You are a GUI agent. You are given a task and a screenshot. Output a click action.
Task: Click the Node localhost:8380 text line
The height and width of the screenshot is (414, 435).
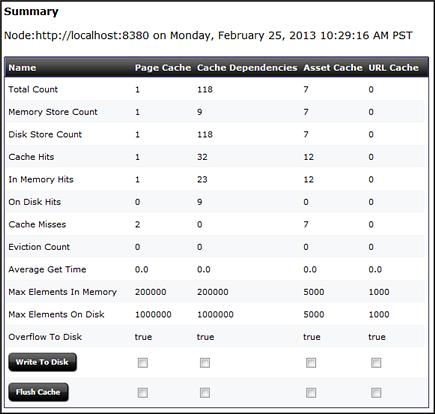pos(208,35)
